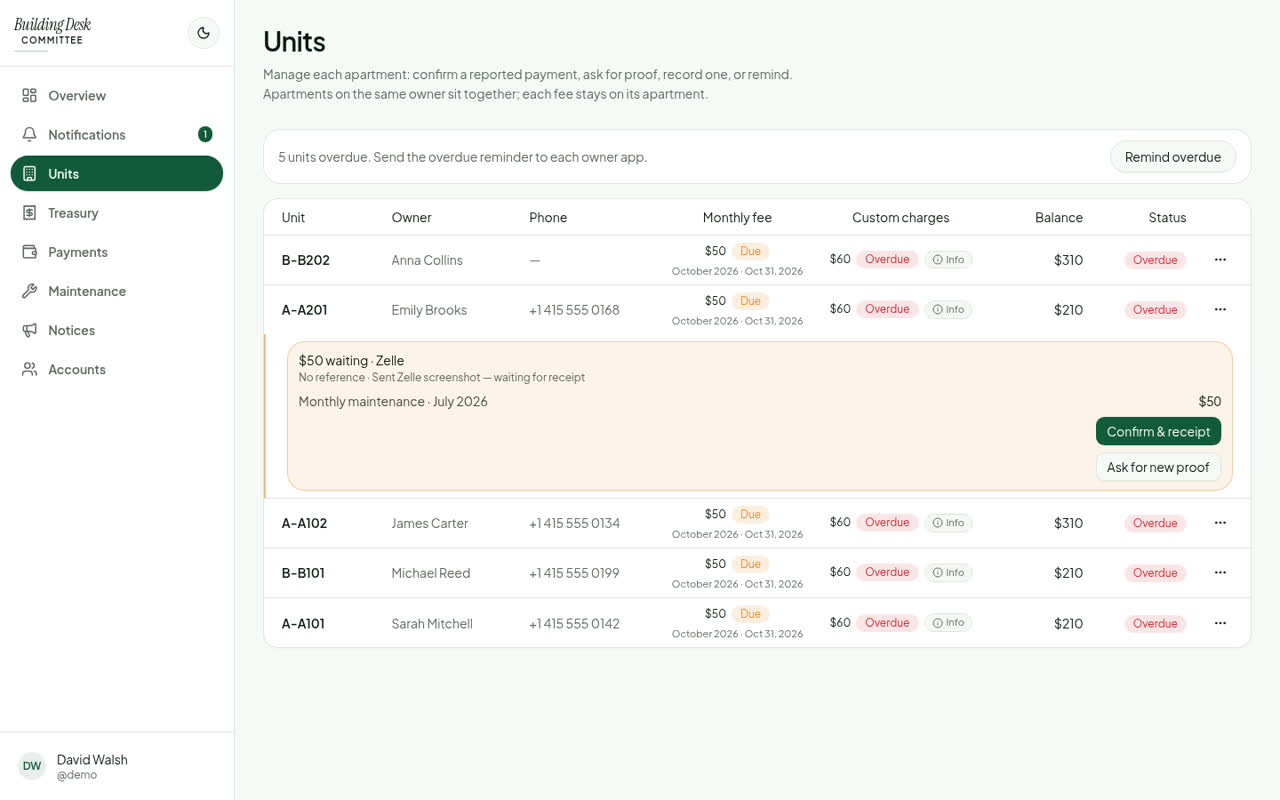
Task: Click the Remind overdue button
Action: (1173, 157)
